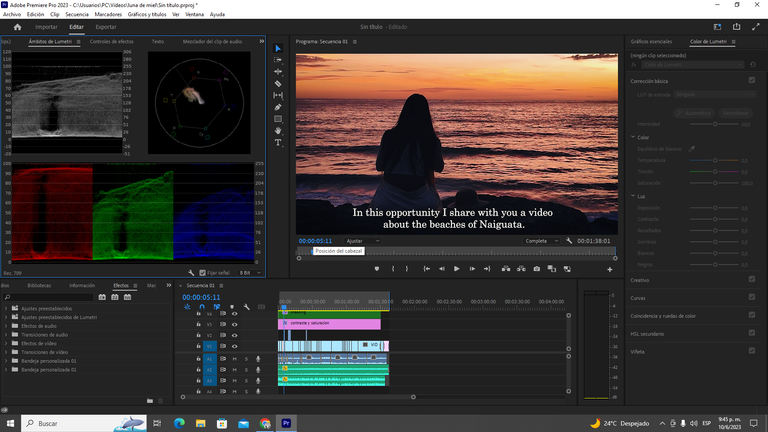The width and height of the screenshot is (768, 432).
Task: Select the Track Select Forward tool
Action: click(x=278, y=60)
